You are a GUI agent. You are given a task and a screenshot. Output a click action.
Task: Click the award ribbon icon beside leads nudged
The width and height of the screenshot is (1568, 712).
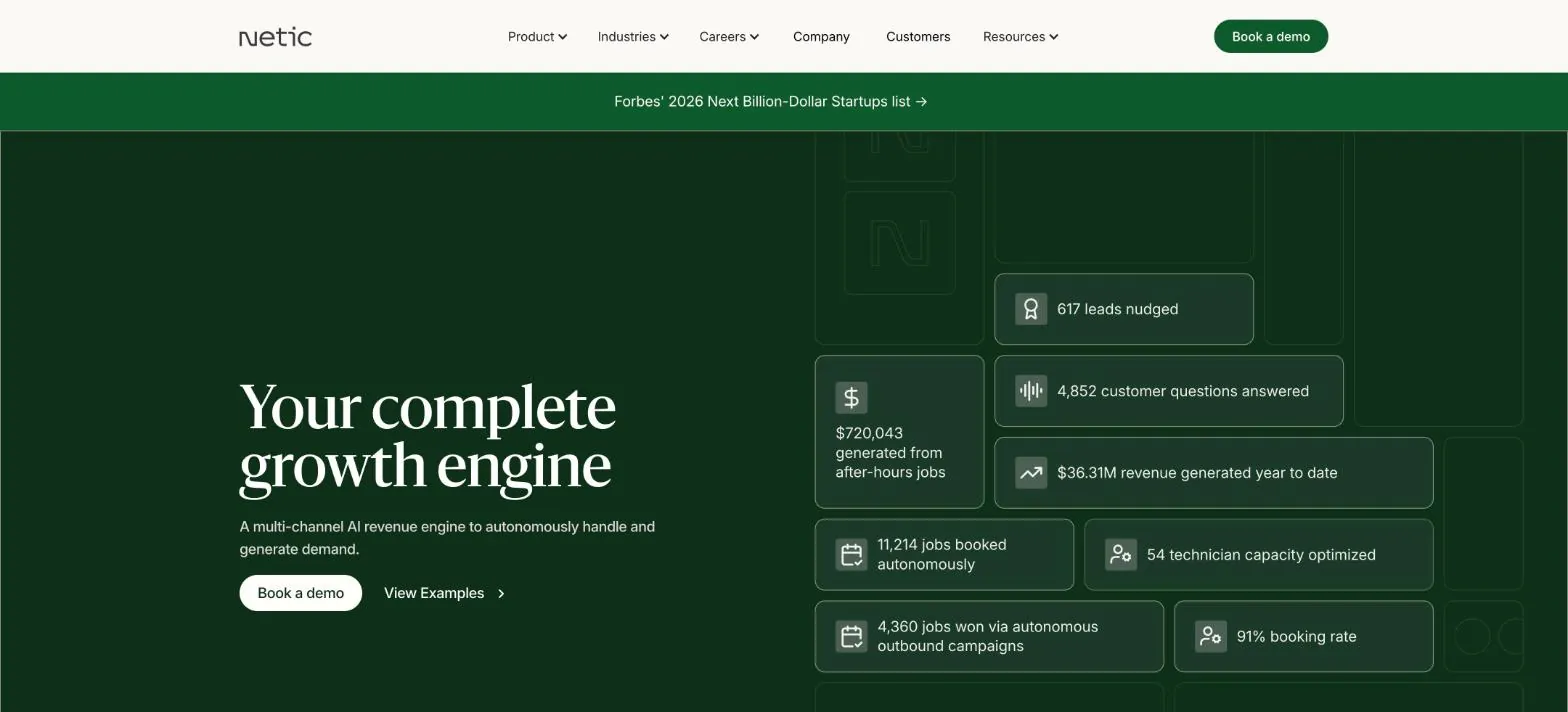[1030, 309]
